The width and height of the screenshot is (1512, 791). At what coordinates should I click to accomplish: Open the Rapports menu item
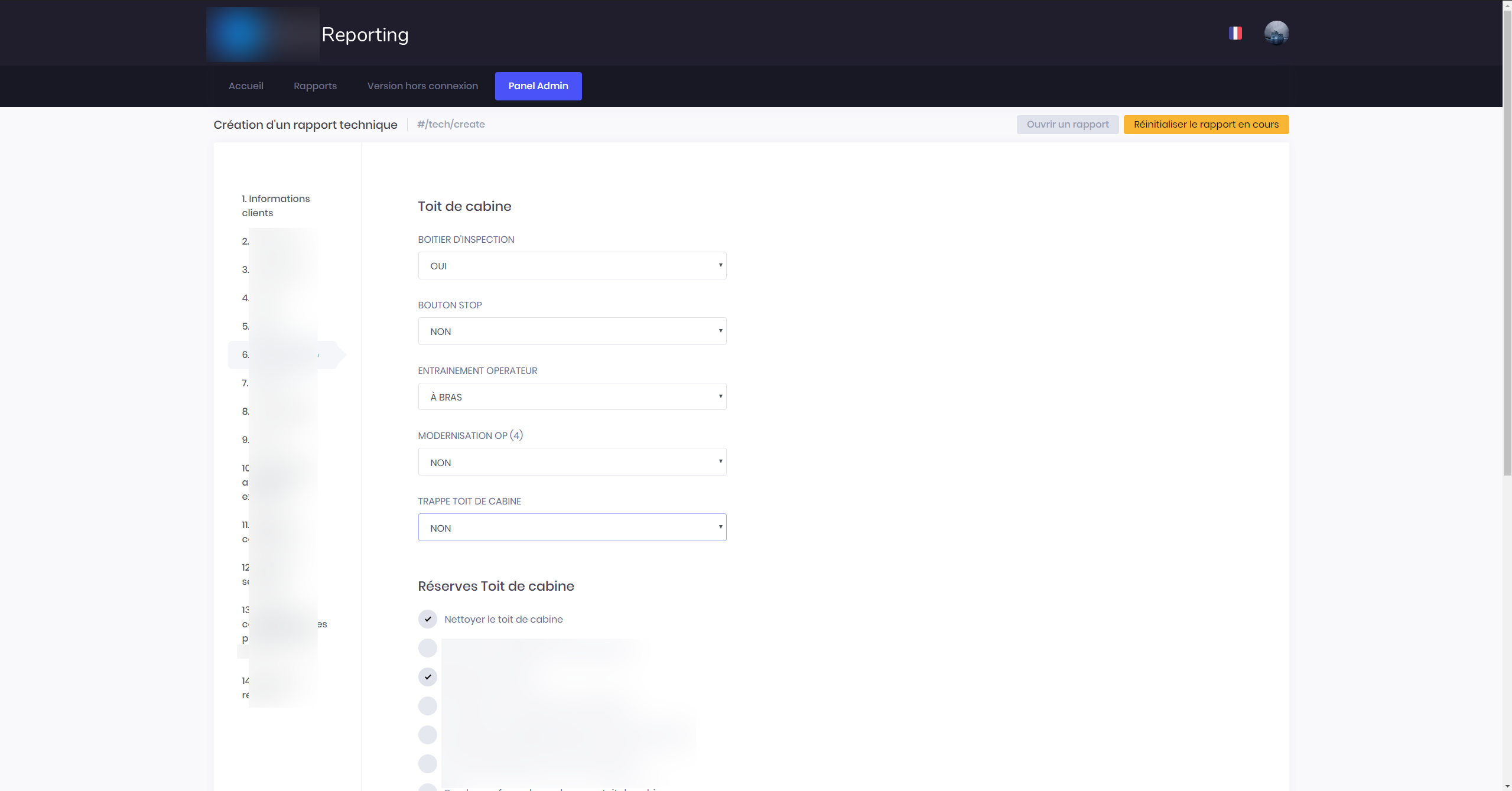[x=315, y=86]
